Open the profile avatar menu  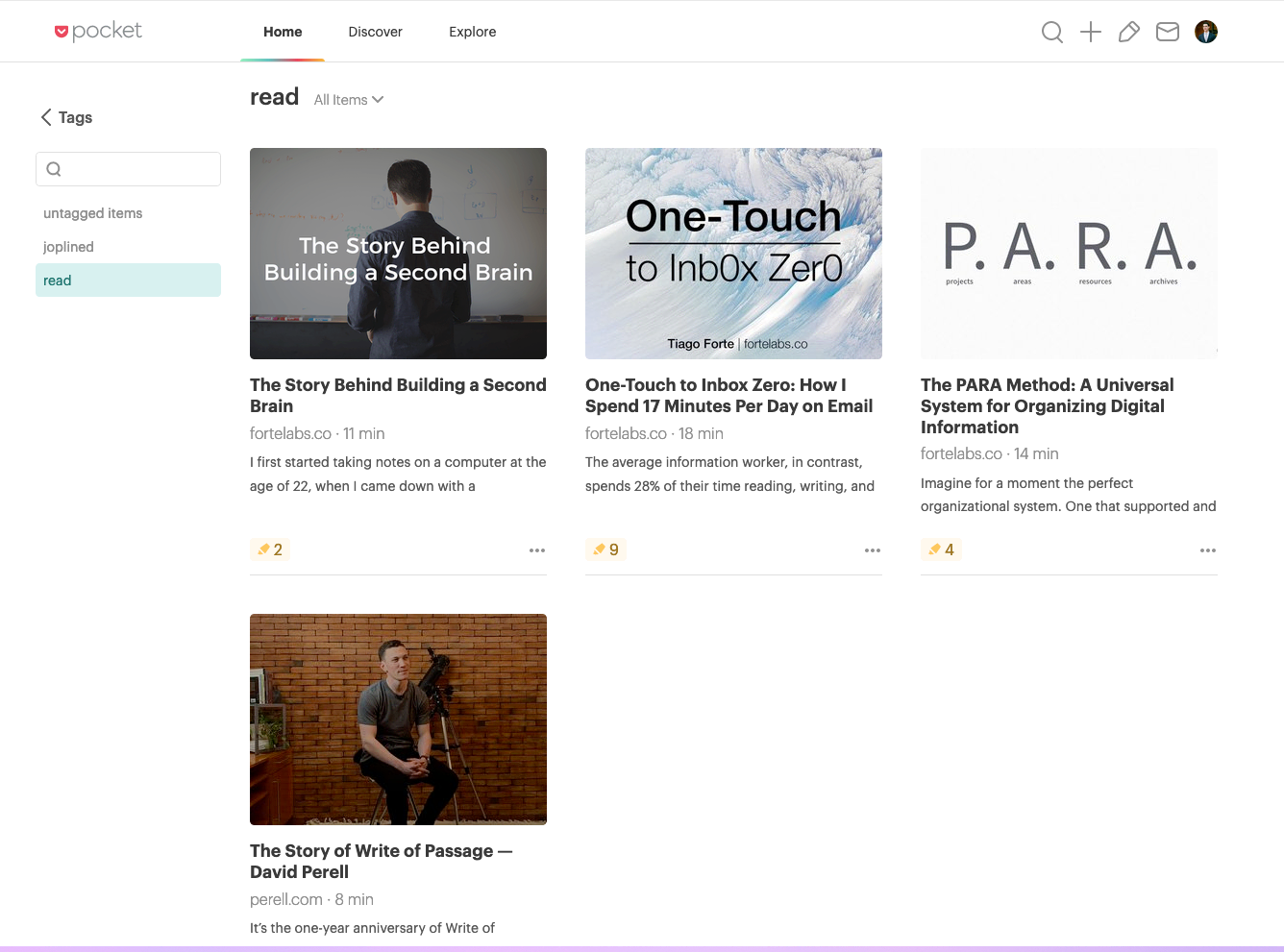point(1206,32)
